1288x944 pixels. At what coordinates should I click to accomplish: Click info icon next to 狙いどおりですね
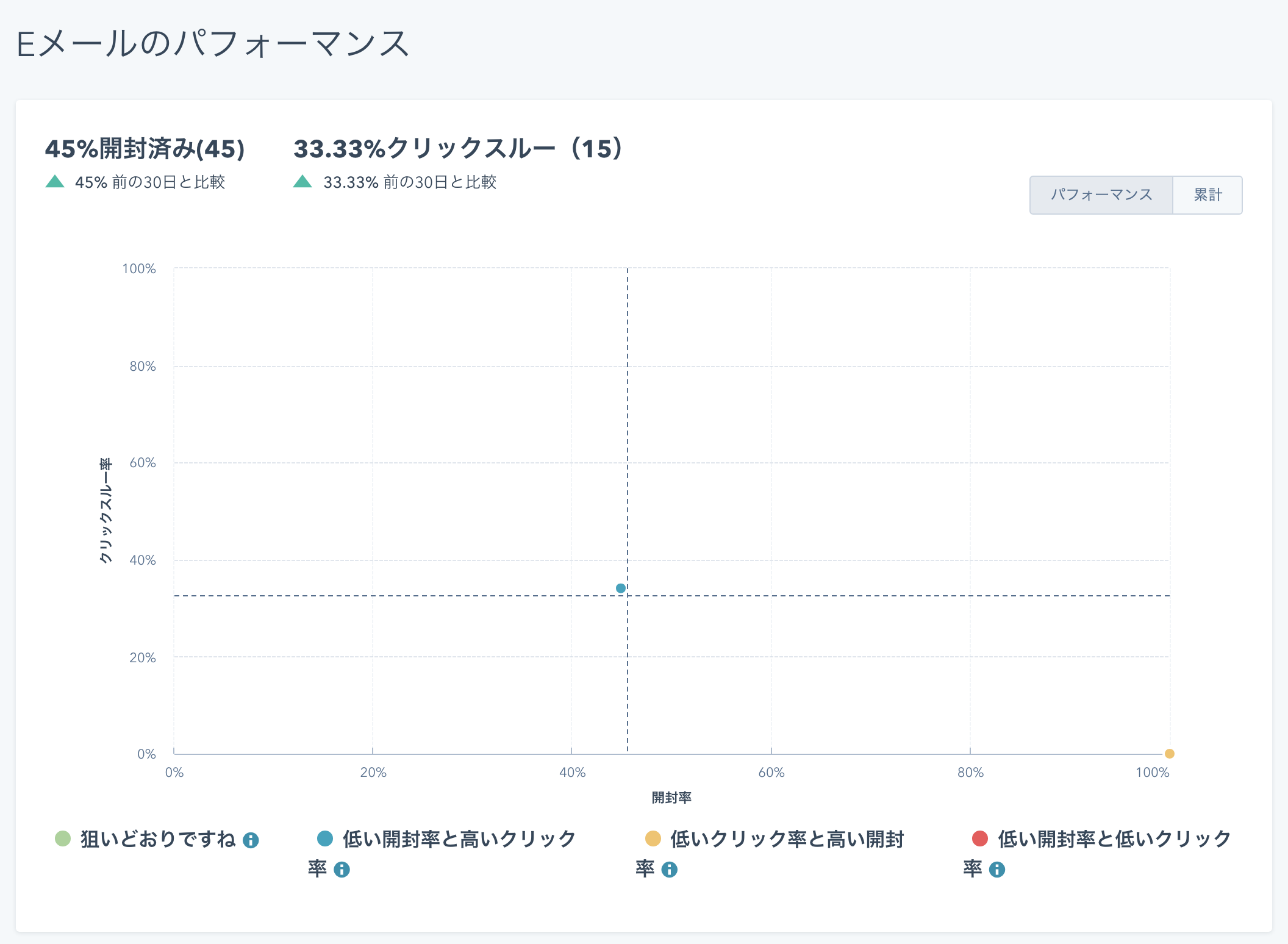tap(251, 841)
